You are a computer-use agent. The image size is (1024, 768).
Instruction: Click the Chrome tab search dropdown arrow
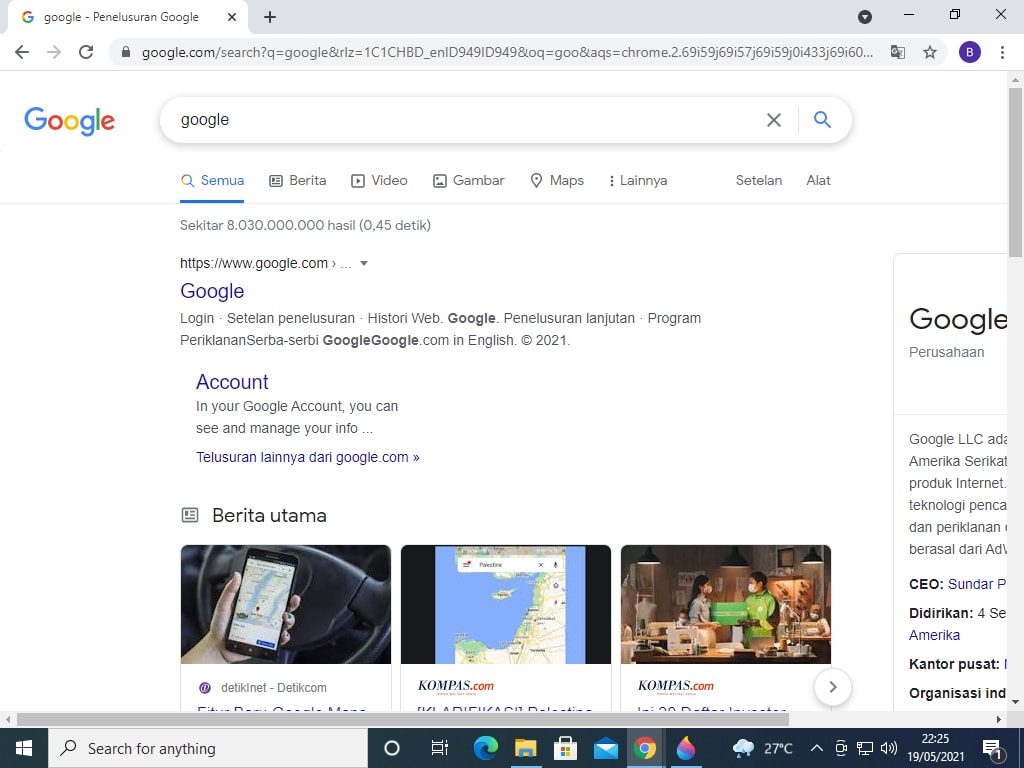click(x=865, y=17)
